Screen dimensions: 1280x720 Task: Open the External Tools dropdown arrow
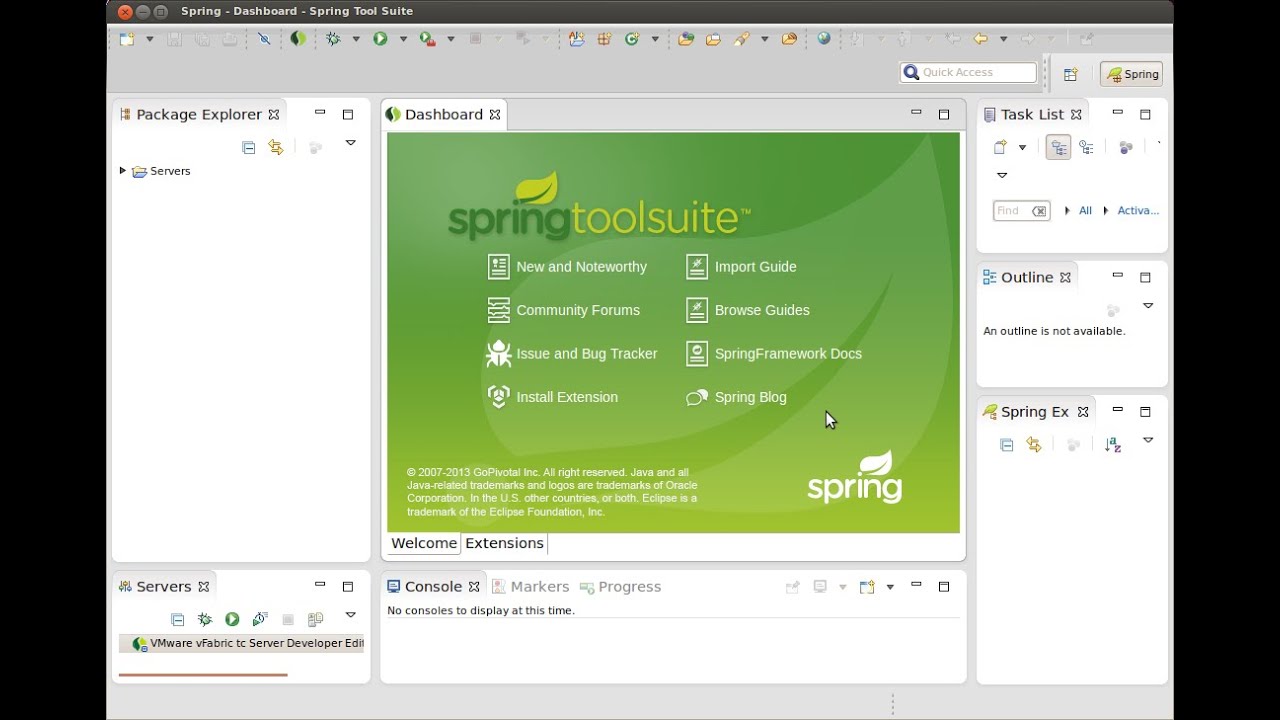click(450, 39)
